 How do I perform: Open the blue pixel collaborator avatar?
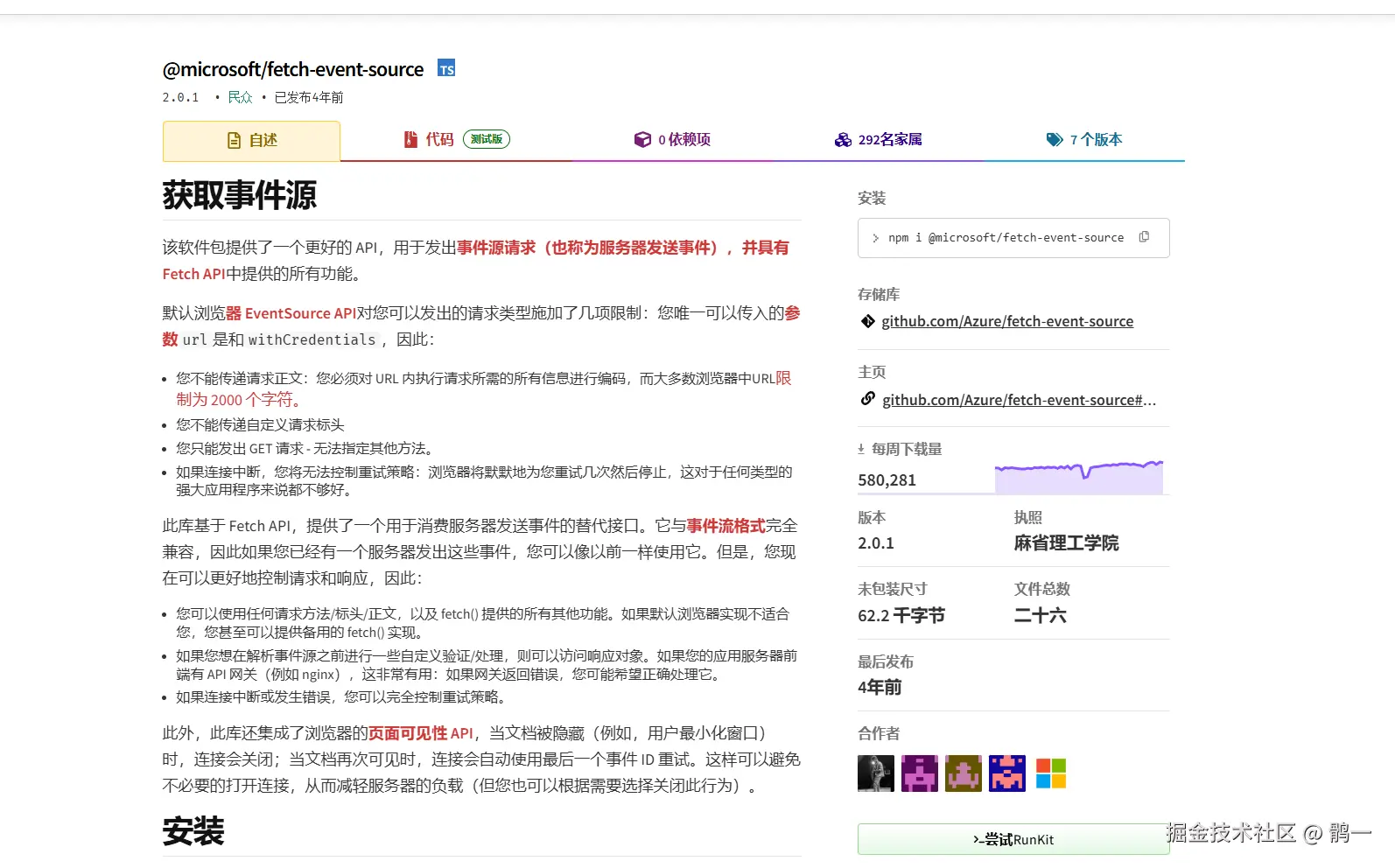coord(1007,773)
